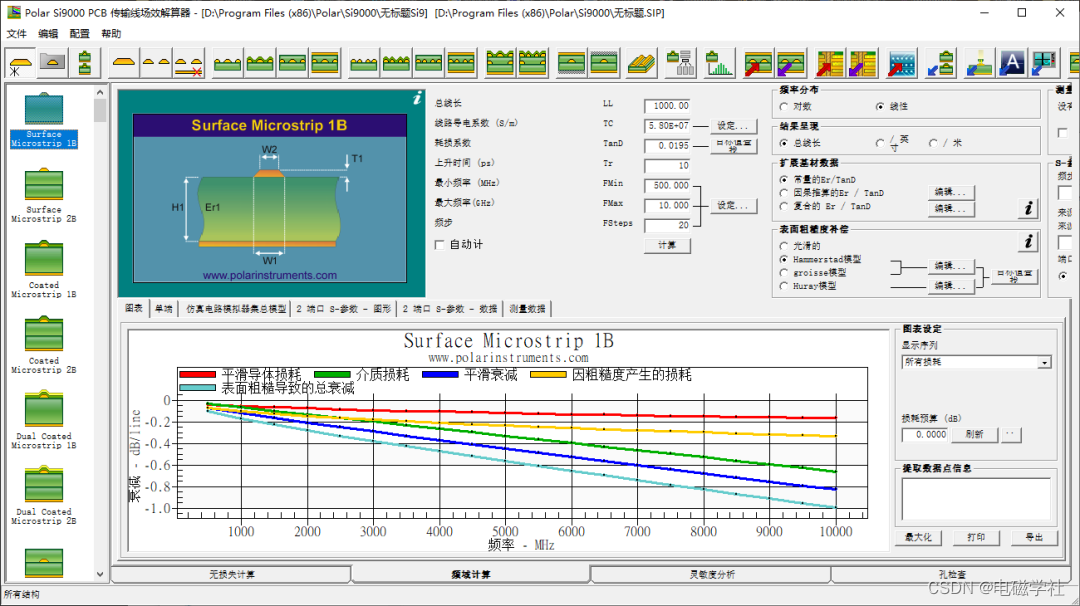Select Hammerstad模型 roughness option
This screenshot has width=1080, height=606.
pos(784,260)
